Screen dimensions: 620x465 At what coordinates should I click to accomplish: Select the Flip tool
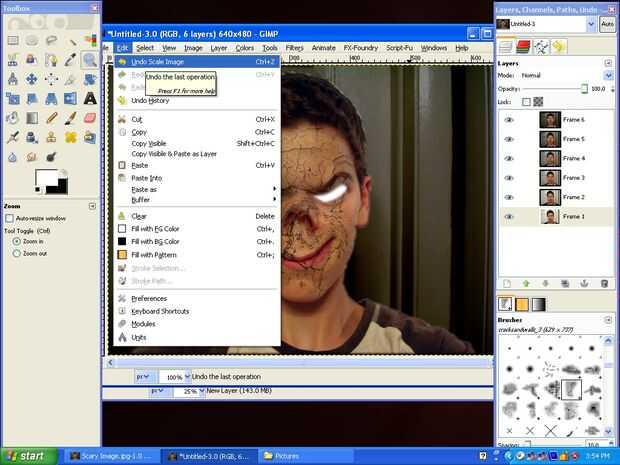coord(71,98)
